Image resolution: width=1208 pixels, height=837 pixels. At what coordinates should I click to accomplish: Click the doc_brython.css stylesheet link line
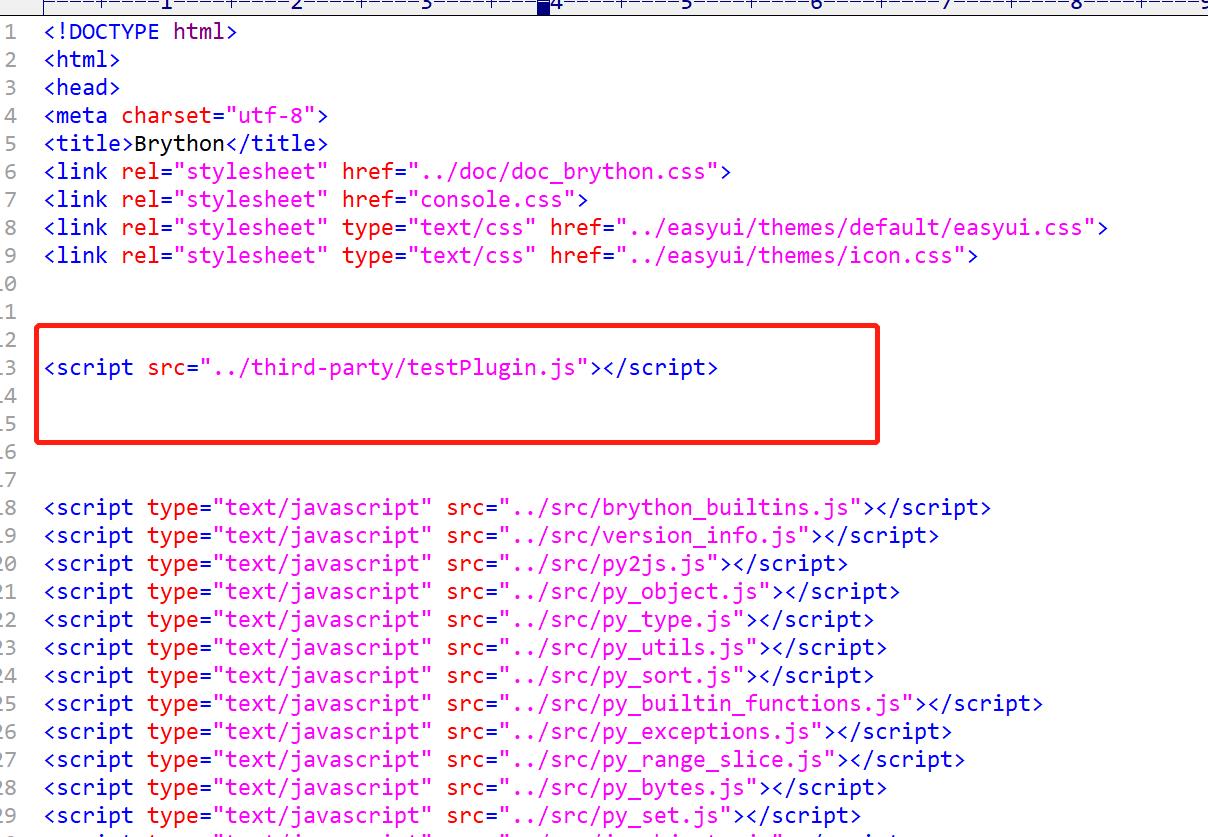pos(388,172)
